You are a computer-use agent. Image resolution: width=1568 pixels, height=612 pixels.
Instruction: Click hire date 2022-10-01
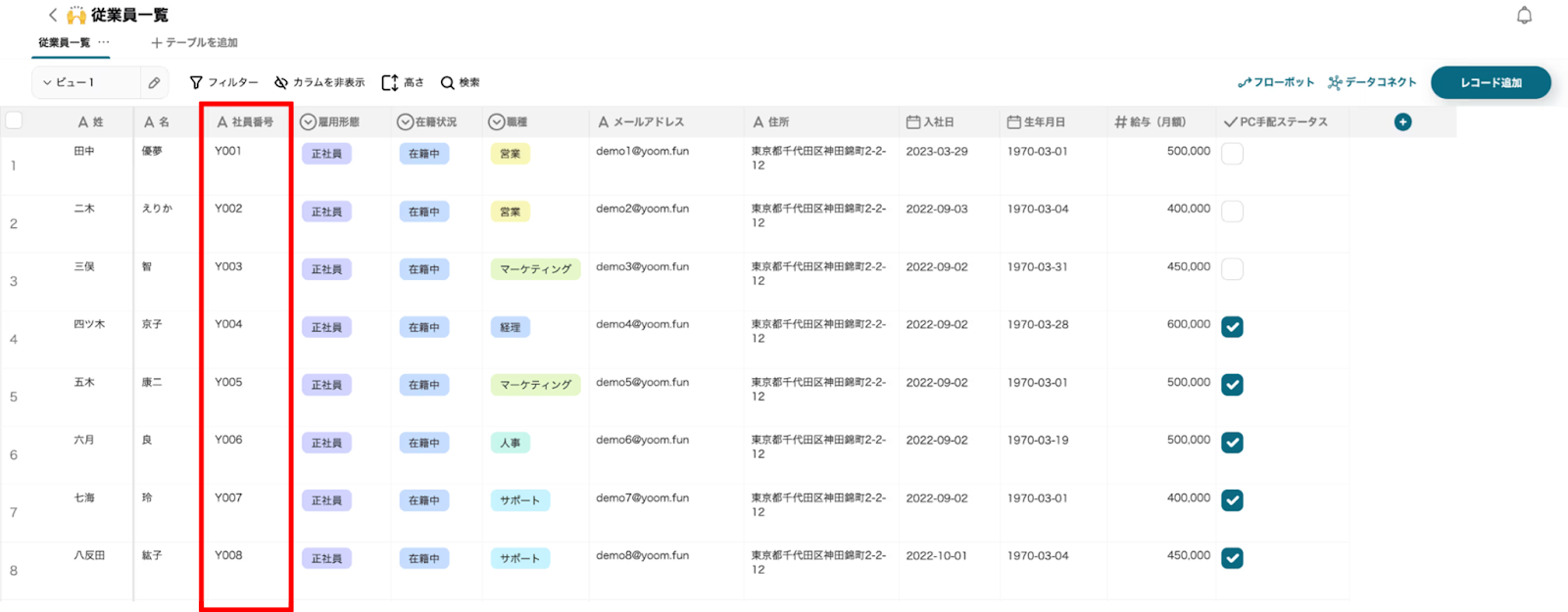937,555
